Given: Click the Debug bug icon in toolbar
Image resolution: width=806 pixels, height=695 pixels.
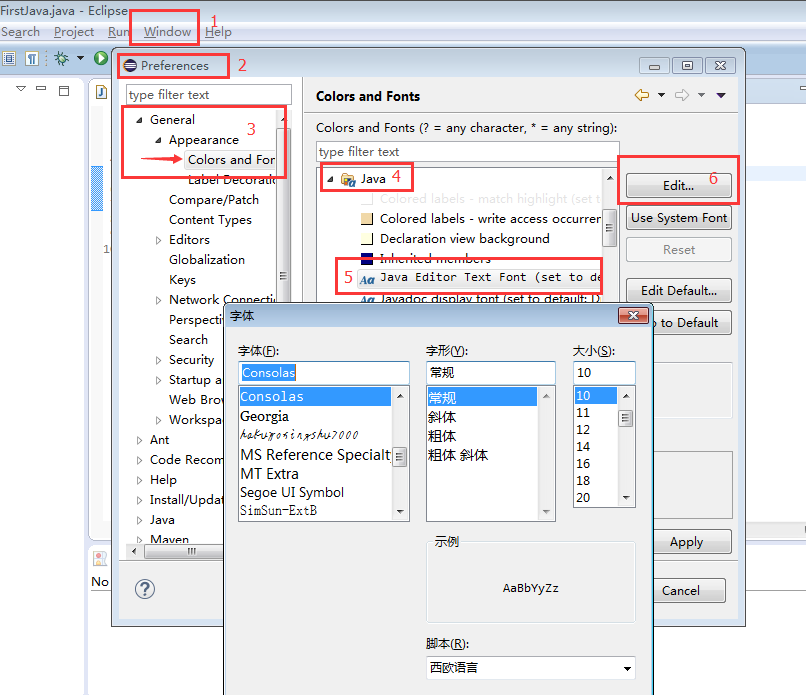Looking at the screenshot, I should pyautogui.click(x=62, y=58).
